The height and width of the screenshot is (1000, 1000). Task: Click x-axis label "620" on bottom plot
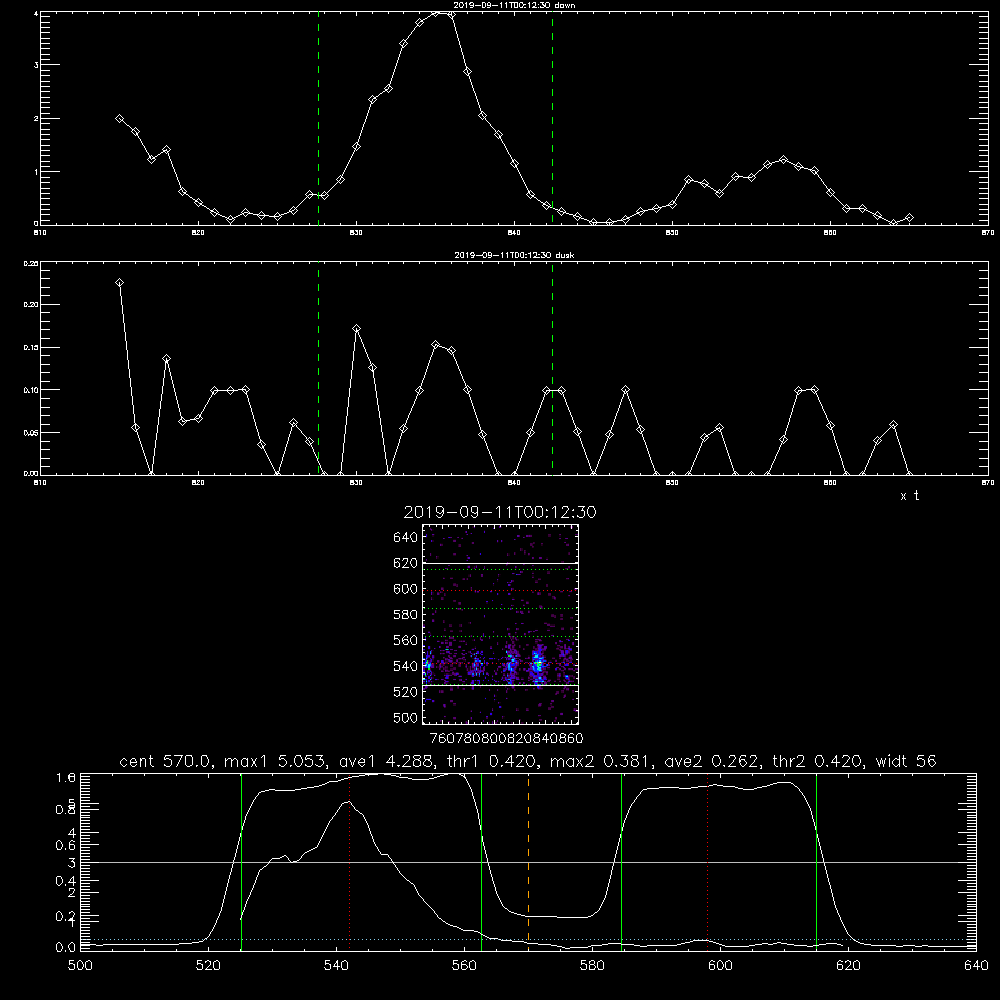tap(848, 966)
